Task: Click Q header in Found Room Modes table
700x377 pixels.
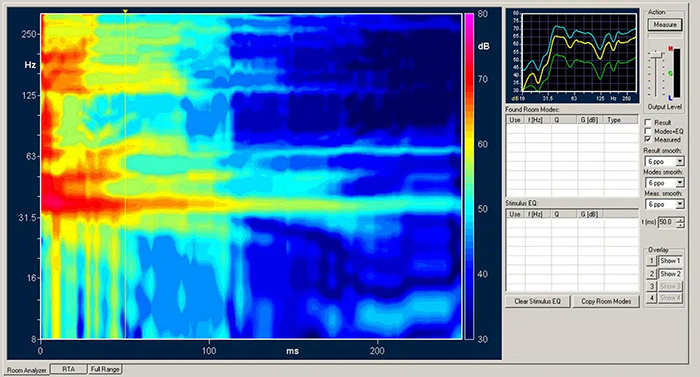Action: point(564,120)
